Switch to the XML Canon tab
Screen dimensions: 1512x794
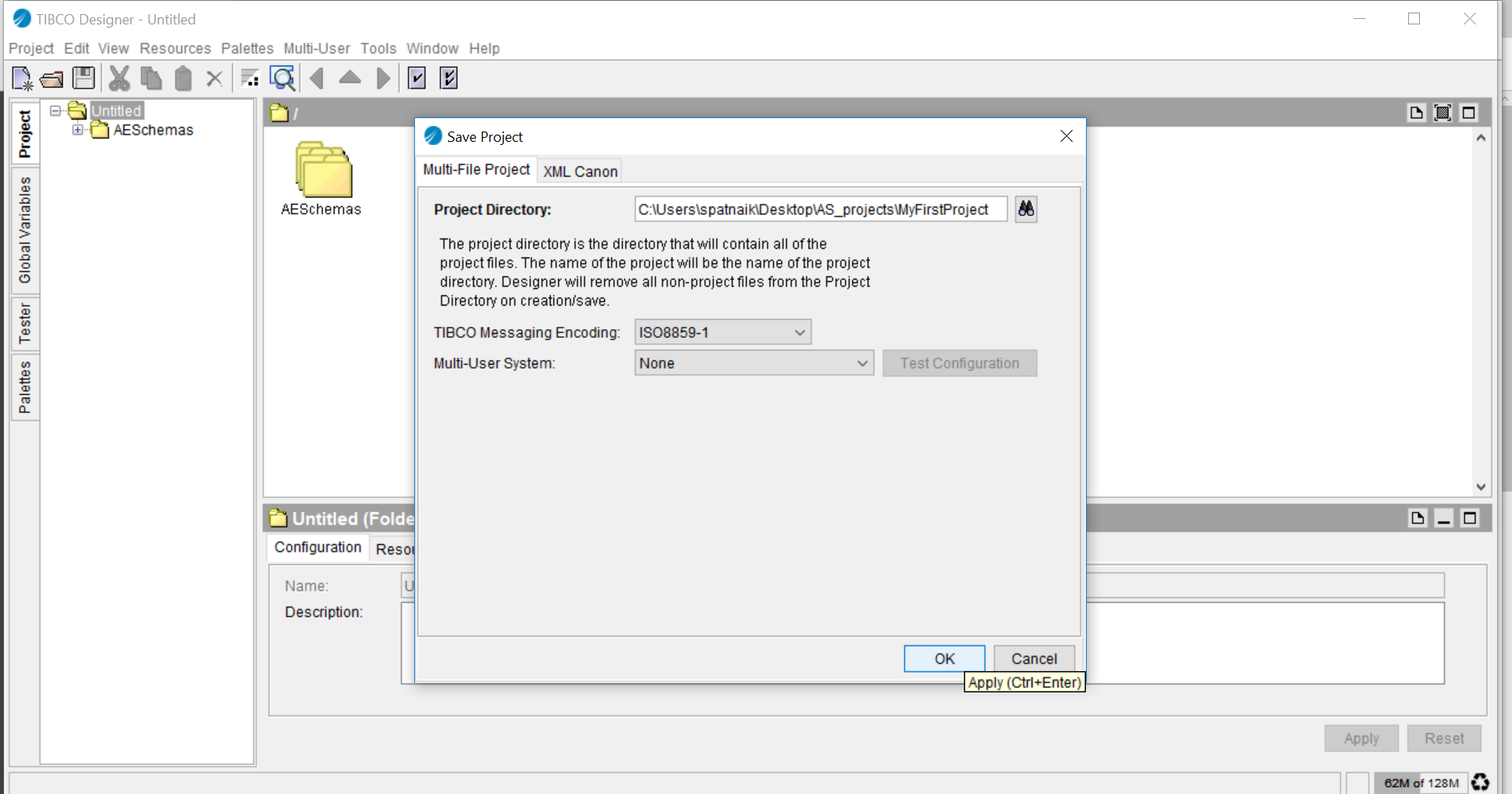click(x=580, y=171)
